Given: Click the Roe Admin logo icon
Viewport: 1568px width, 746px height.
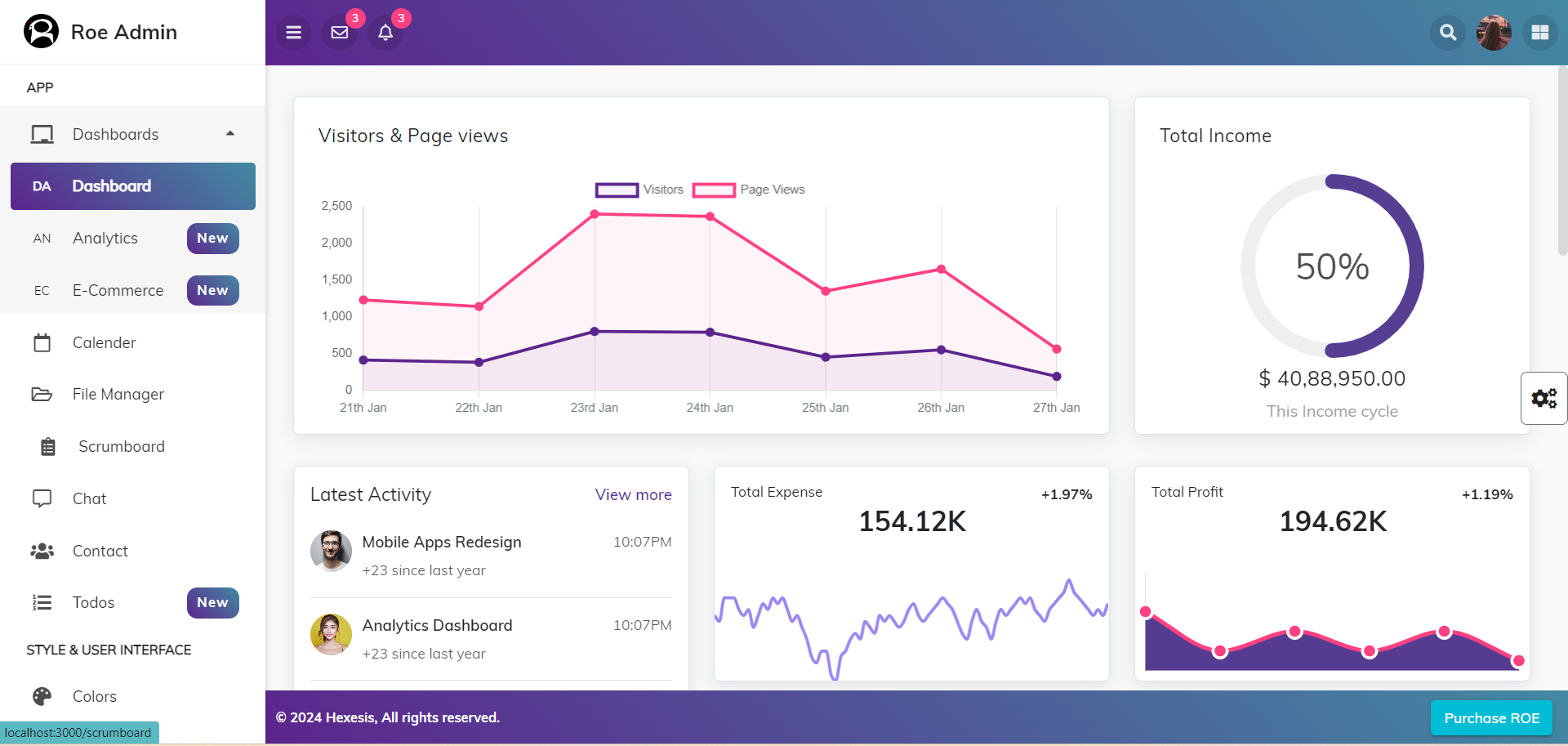Looking at the screenshot, I should pyautogui.click(x=41, y=32).
